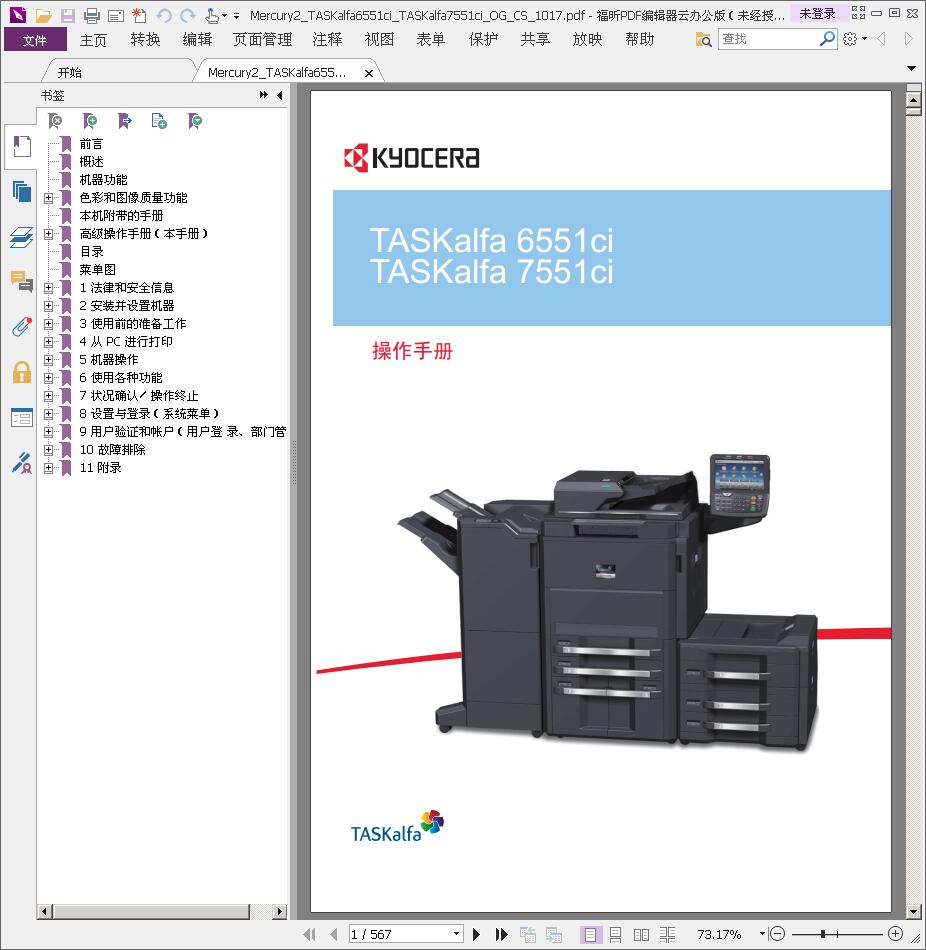The width and height of the screenshot is (926, 950).
Task: Click the bookmarks panel horizontal scrollbar
Action: click(152, 911)
